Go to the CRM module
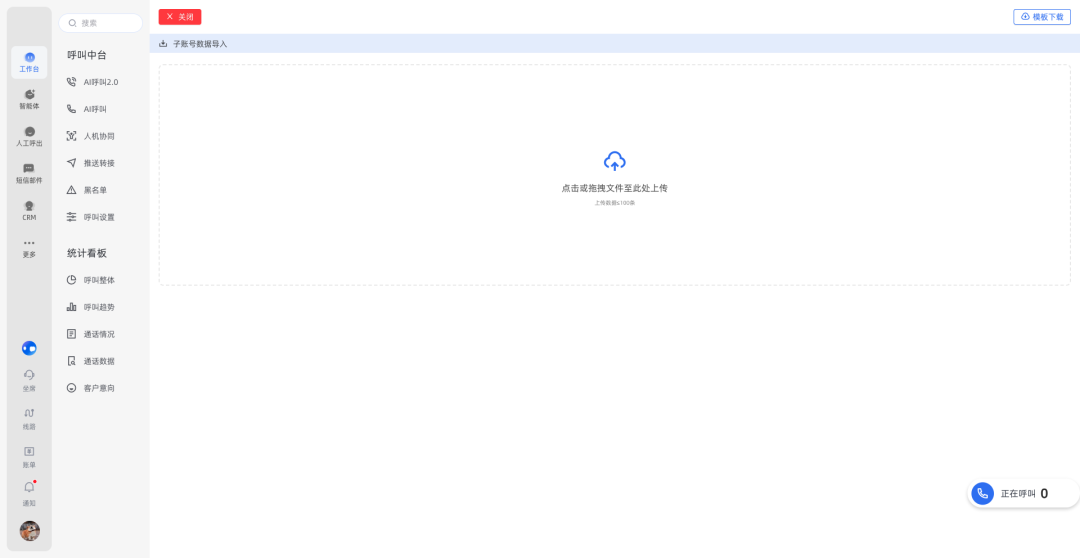 tap(29, 210)
